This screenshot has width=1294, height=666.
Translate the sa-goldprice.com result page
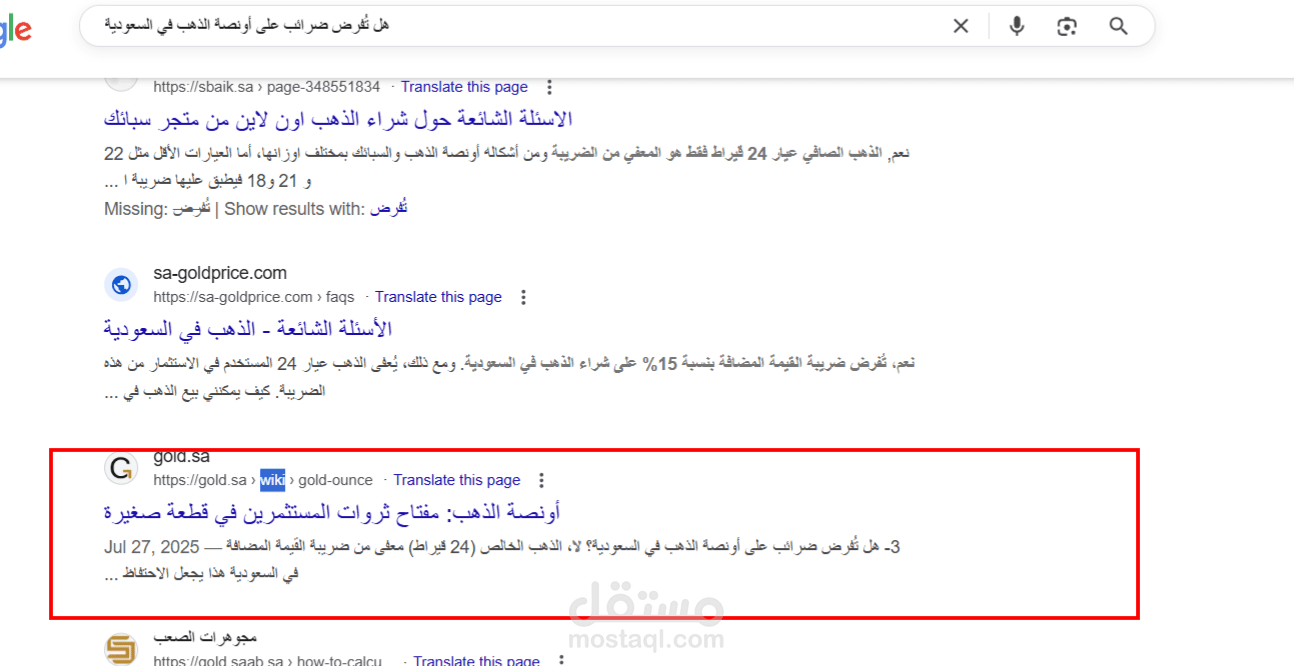[x=438, y=297]
